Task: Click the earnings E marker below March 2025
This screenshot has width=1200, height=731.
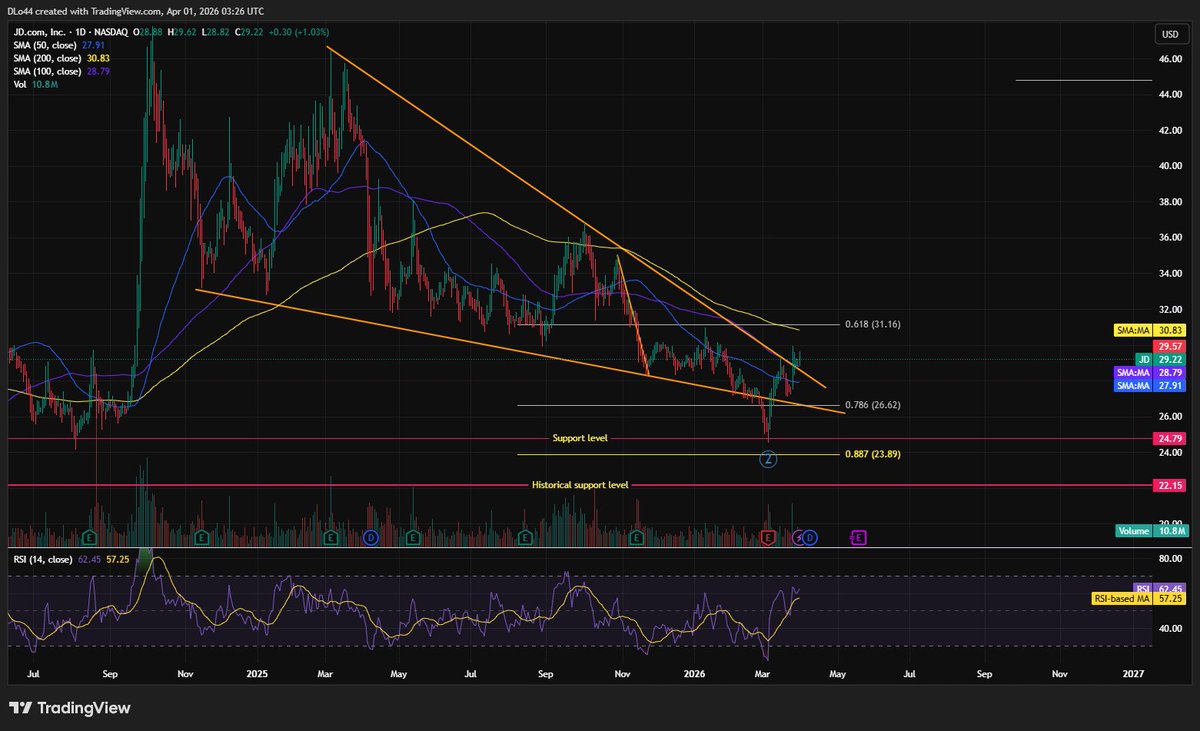Action: 331,537
